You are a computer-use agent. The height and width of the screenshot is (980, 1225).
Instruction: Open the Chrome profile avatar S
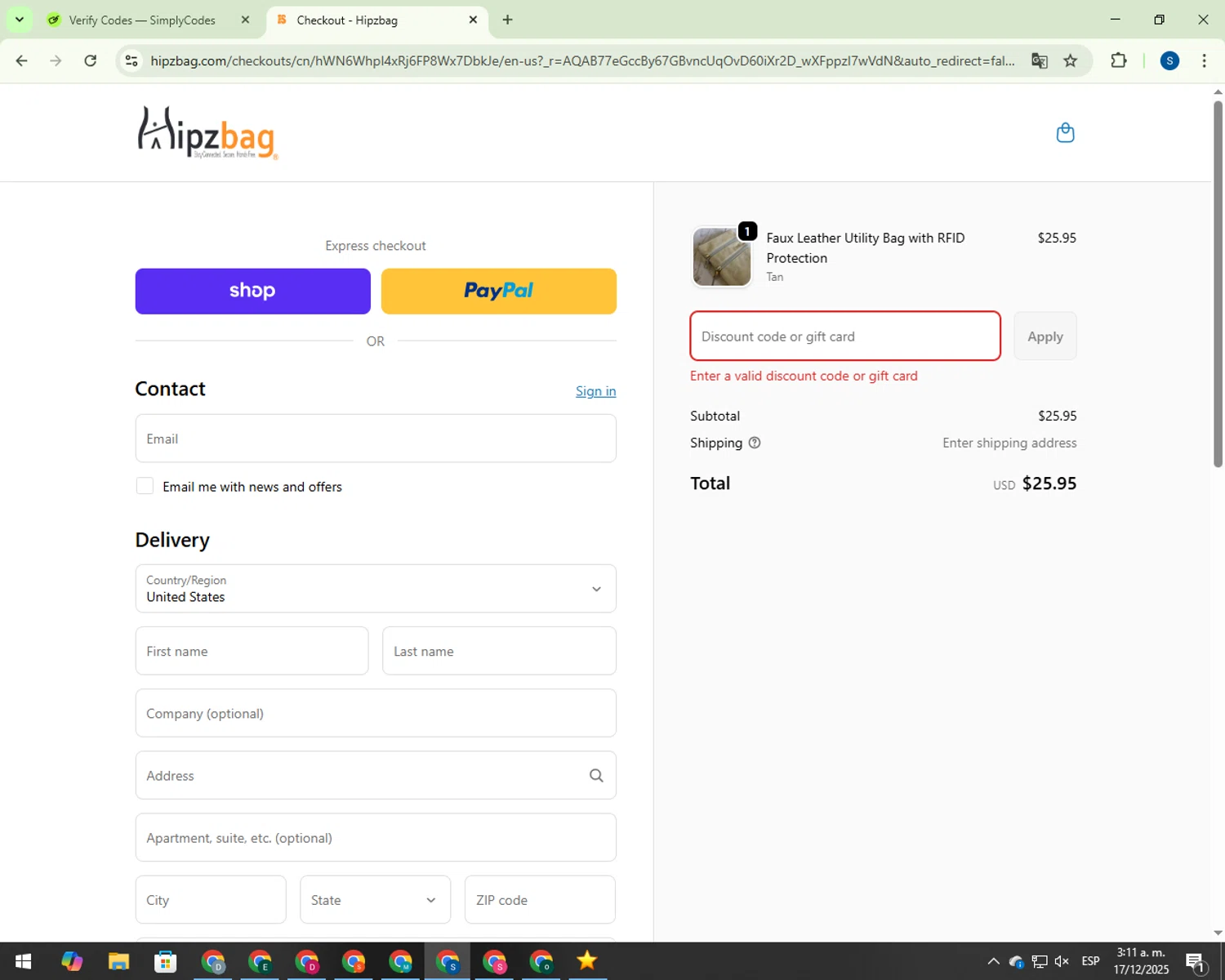pos(1169,60)
